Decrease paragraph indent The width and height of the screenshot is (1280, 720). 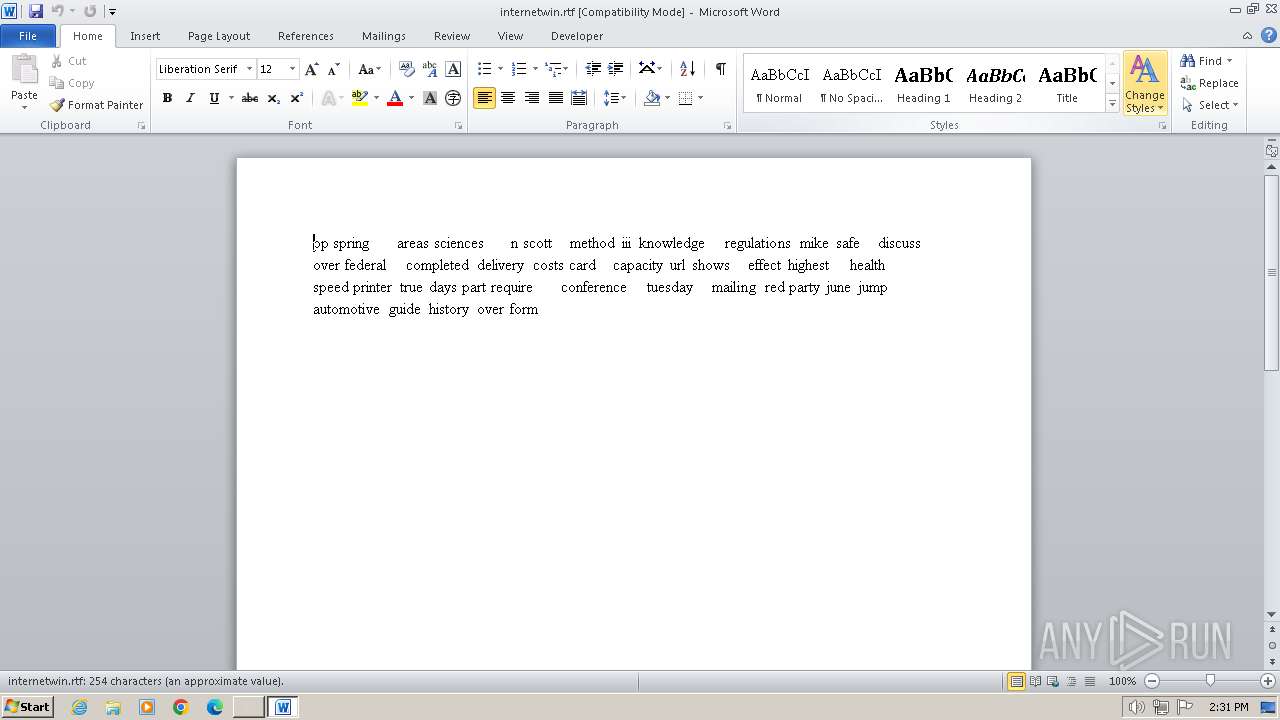593,69
